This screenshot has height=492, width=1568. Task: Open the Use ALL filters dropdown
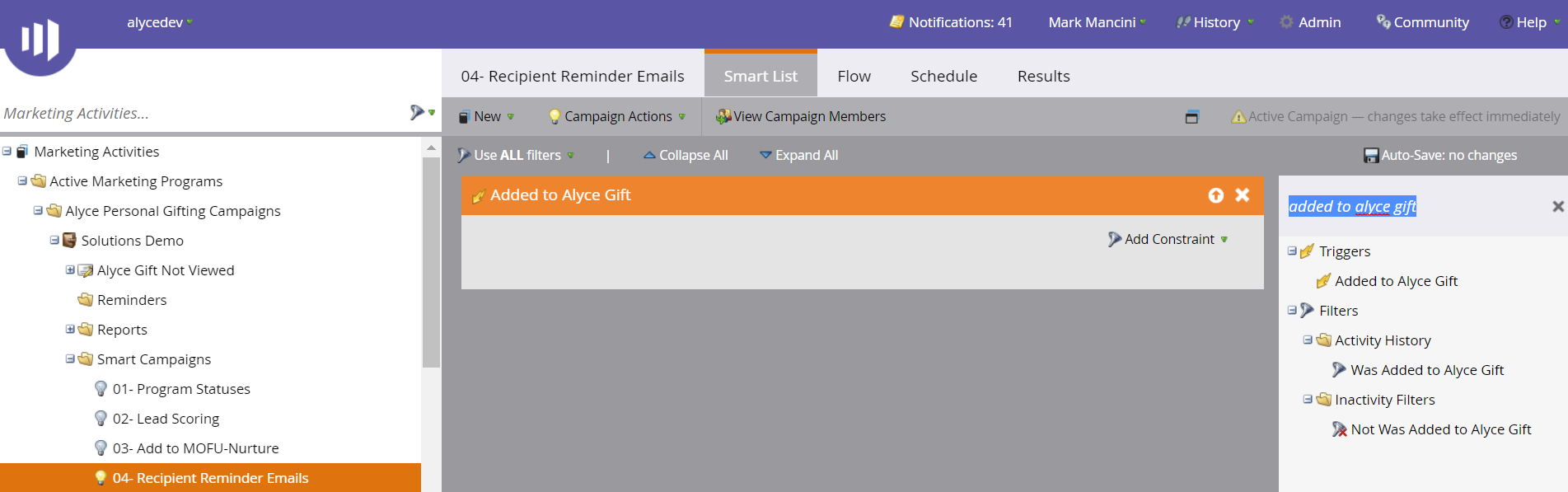click(516, 155)
